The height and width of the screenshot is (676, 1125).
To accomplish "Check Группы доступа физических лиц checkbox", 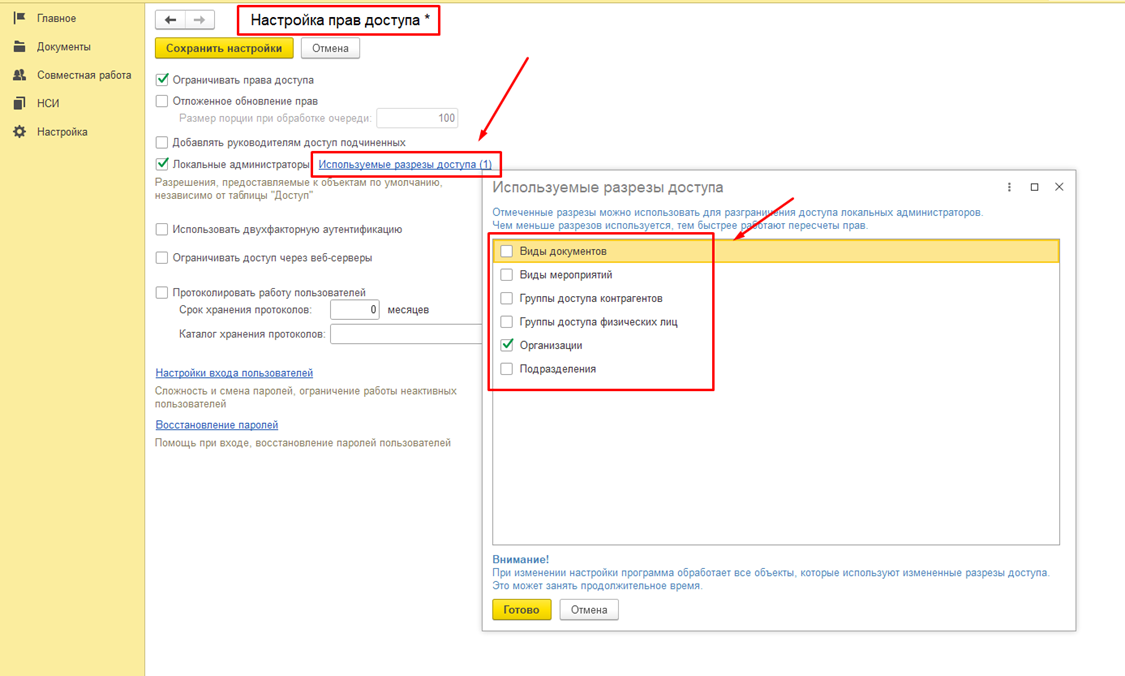I will 507,321.
